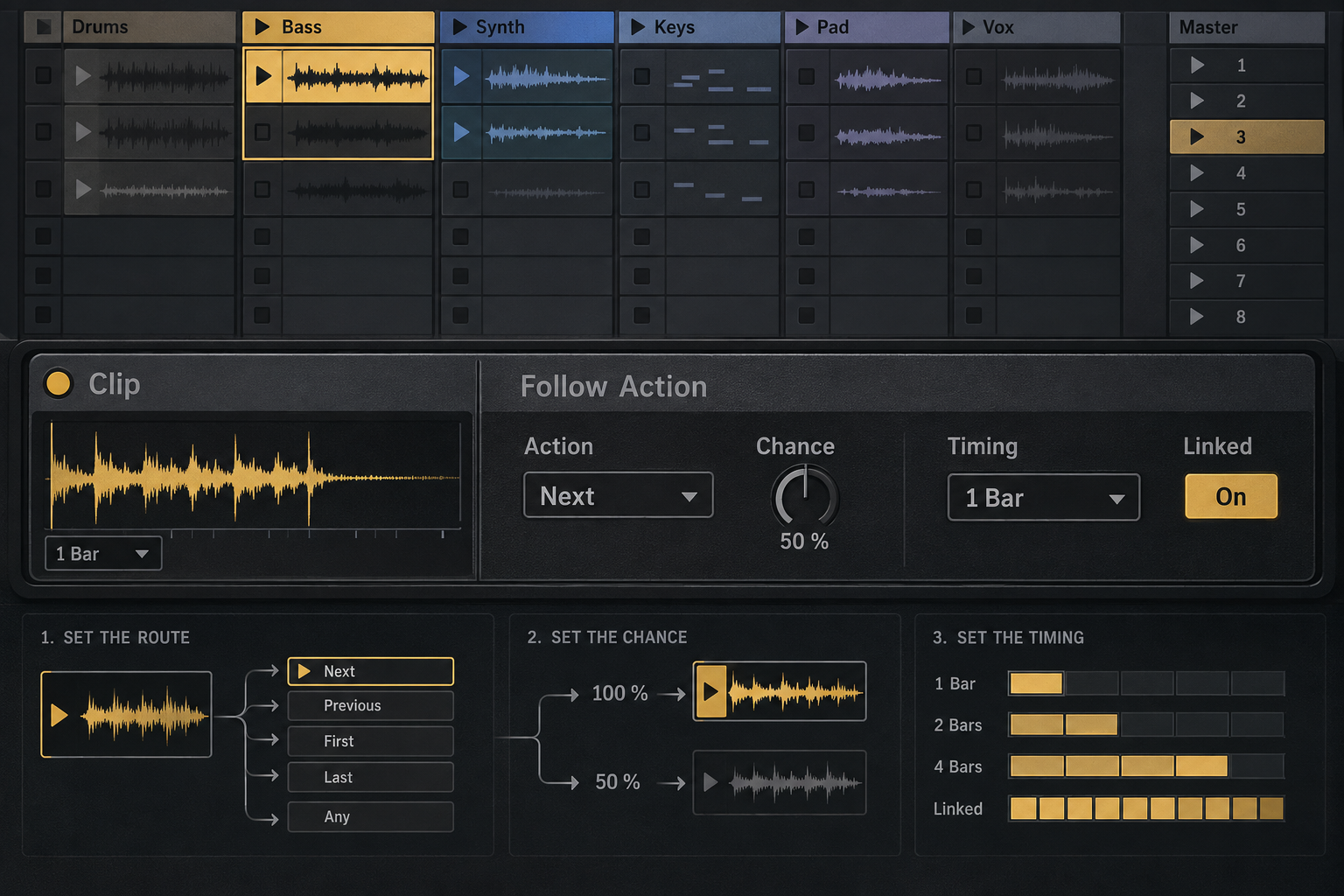
Task: Select the Drums track header
Action: pos(149,27)
